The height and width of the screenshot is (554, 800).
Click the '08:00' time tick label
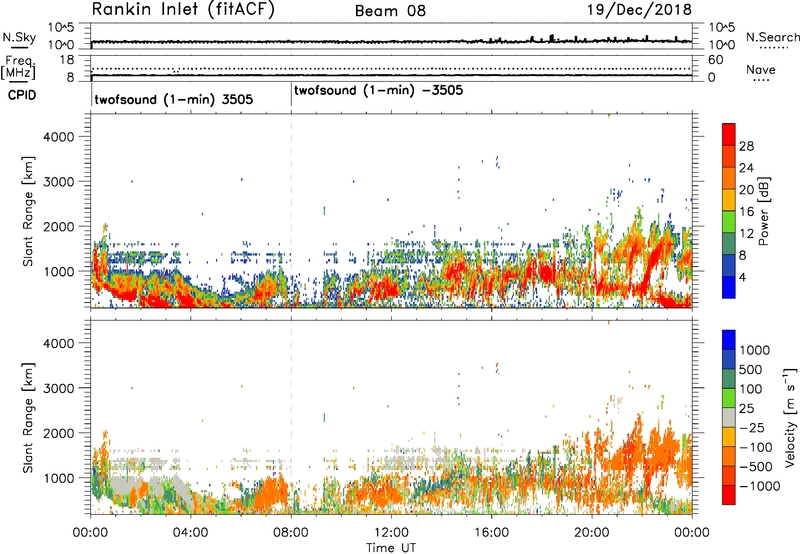click(291, 533)
